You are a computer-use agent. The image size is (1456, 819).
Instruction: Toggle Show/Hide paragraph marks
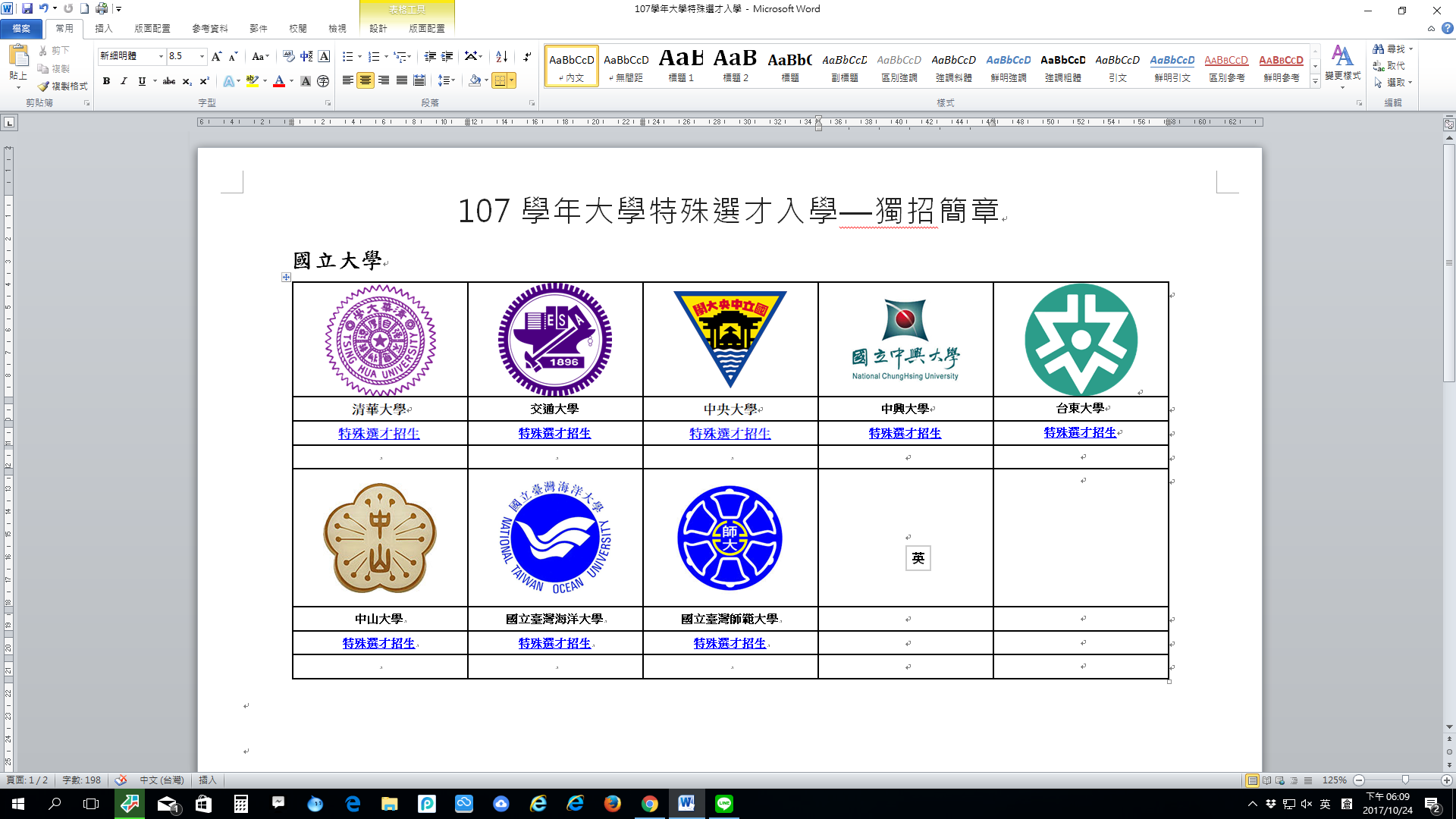click(x=527, y=56)
